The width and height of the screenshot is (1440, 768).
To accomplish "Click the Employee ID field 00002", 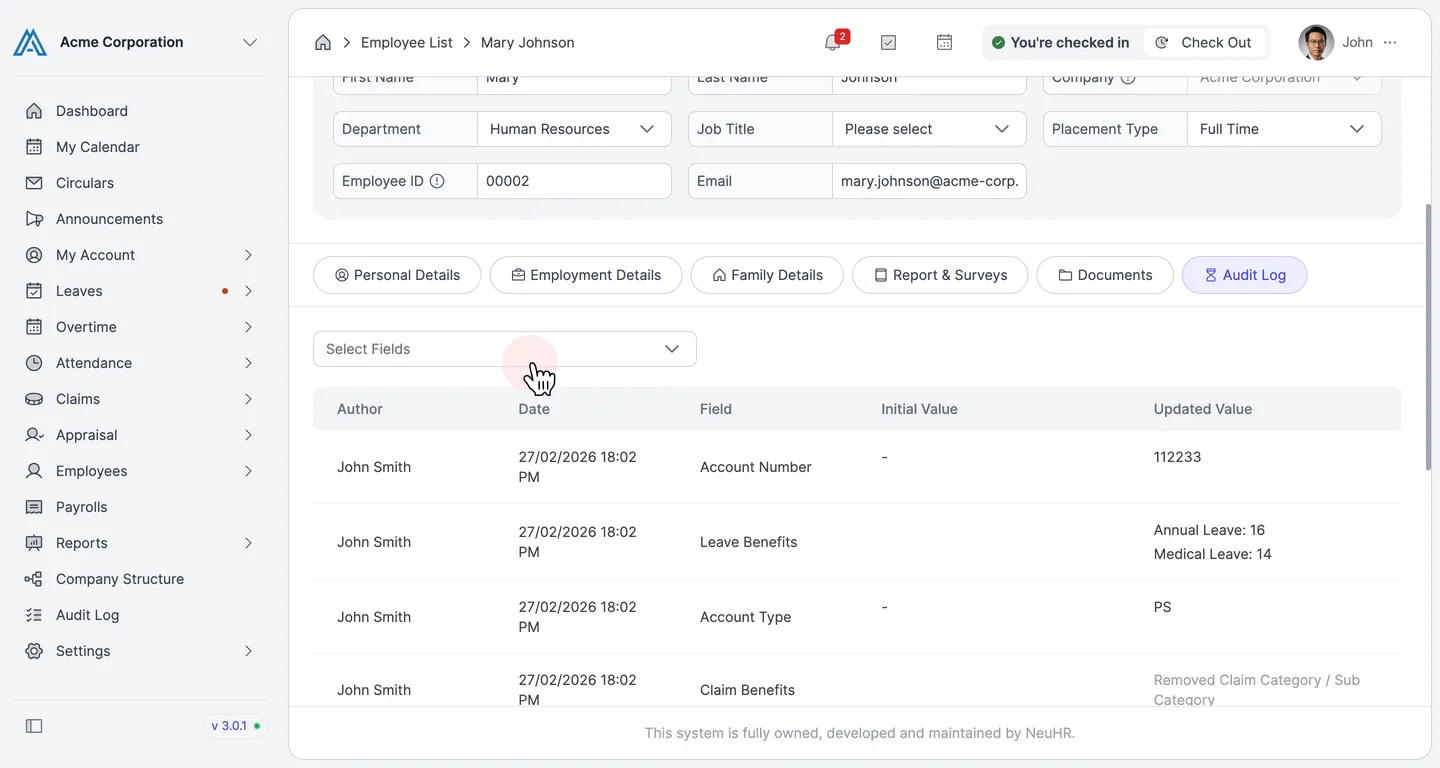I will (574, 181).
